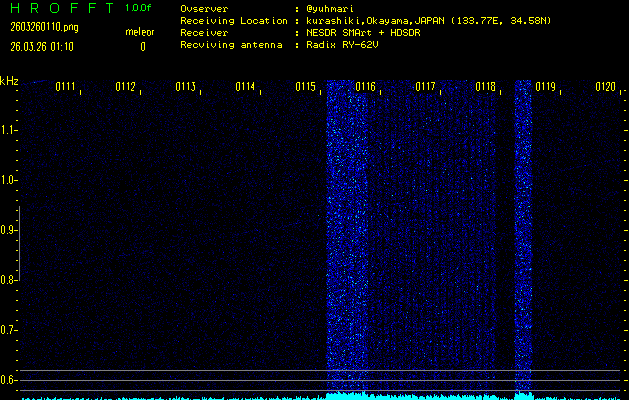Click the 0.8 frequency axis label
This screenshot has width=629, height=400.
click(8, 280)
